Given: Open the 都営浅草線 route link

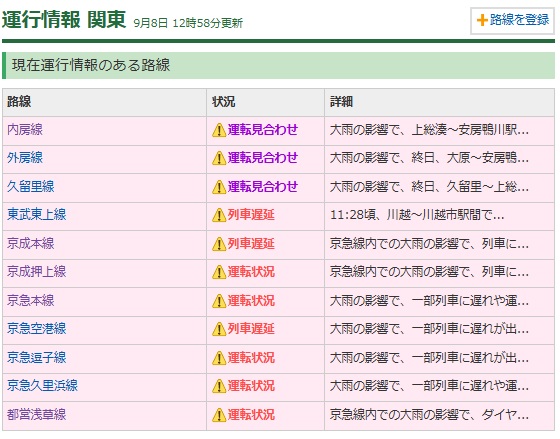Looking at the screenshot, I should (x=37, y=414).
